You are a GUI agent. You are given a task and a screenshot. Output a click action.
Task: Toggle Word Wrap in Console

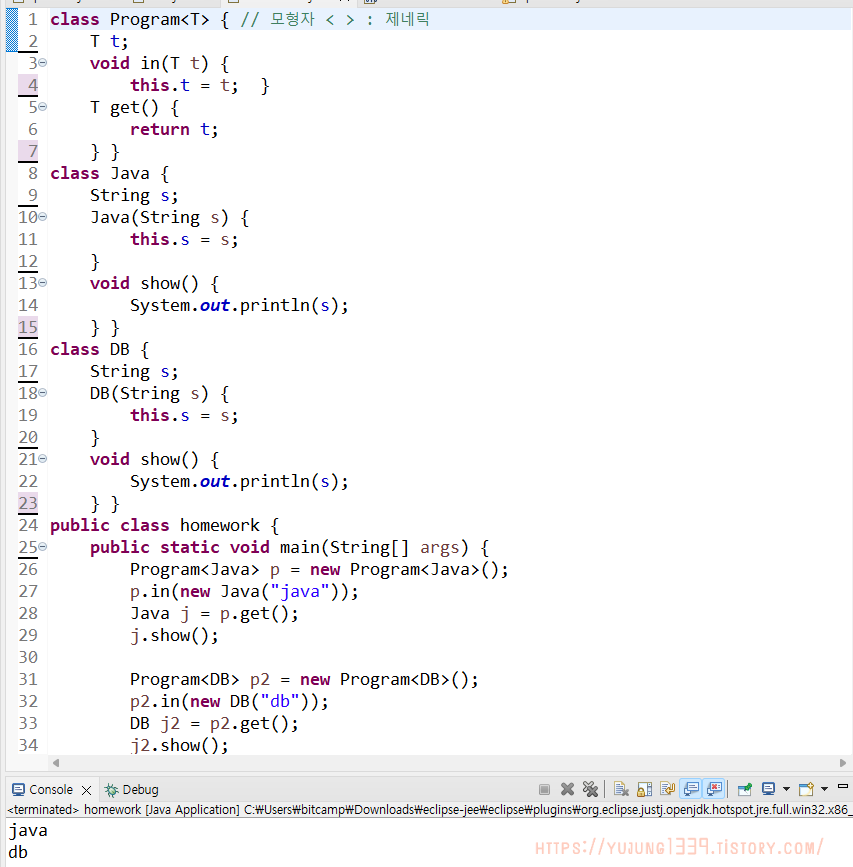pos(667,789)
